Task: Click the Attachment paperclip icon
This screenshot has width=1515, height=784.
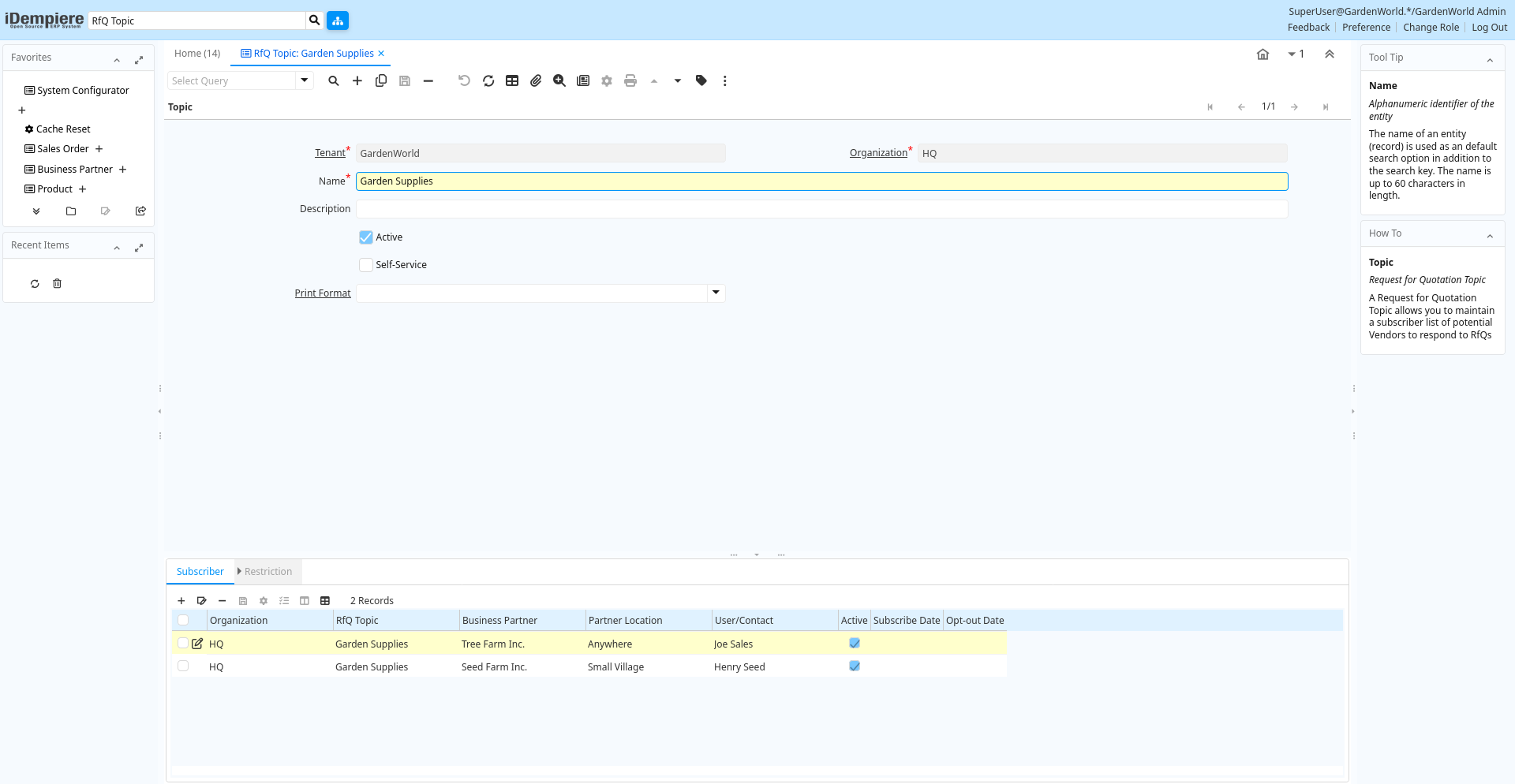Action: pos(536,80)
